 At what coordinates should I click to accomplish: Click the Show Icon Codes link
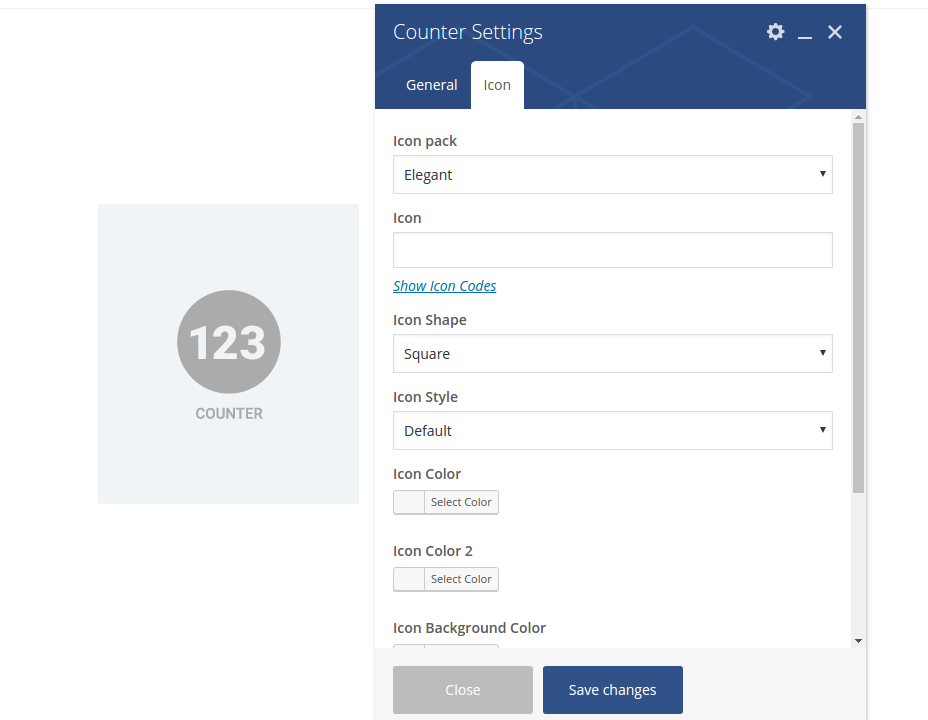444,286
